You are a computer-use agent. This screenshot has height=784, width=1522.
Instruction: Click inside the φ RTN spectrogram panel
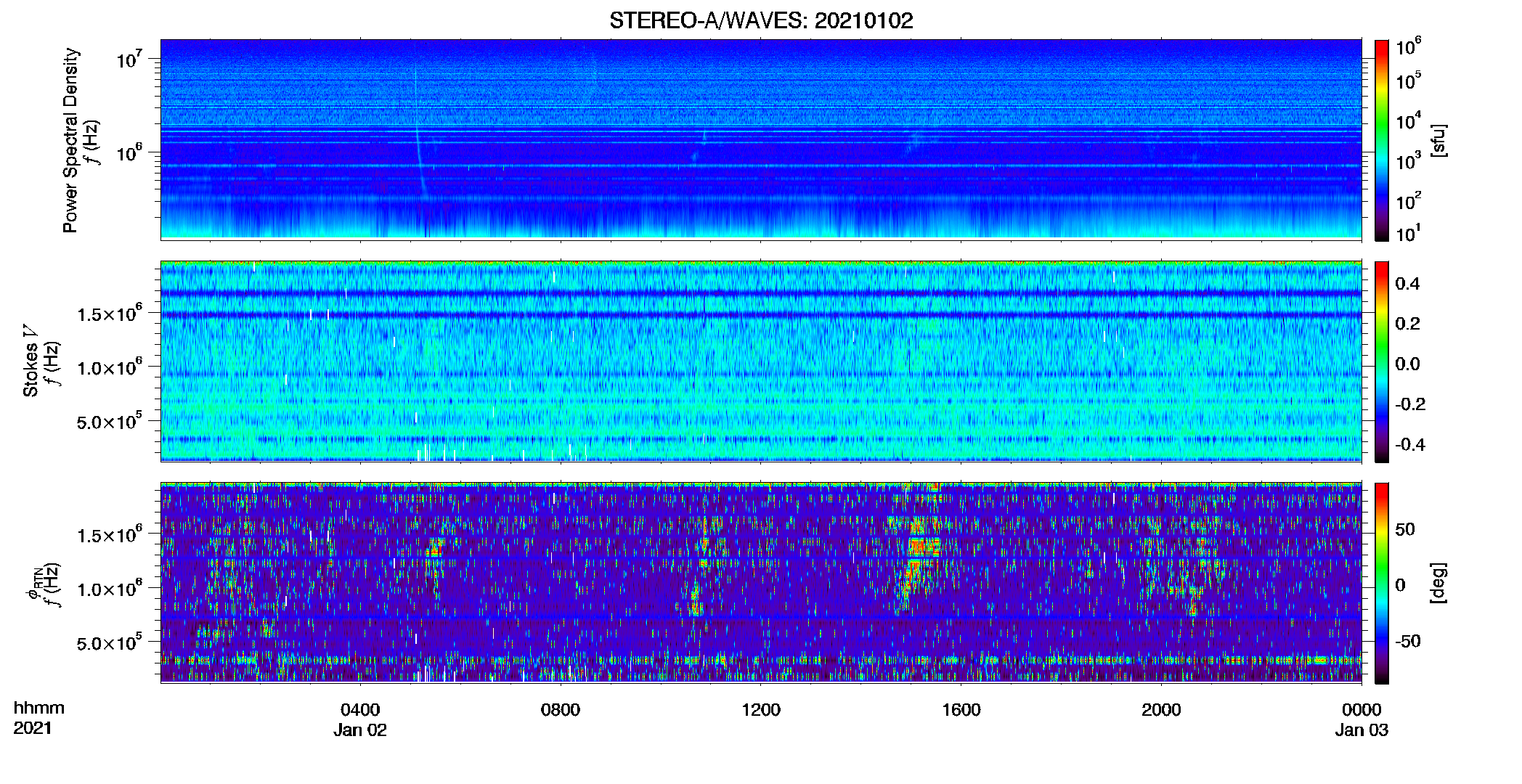click(761, 582)
